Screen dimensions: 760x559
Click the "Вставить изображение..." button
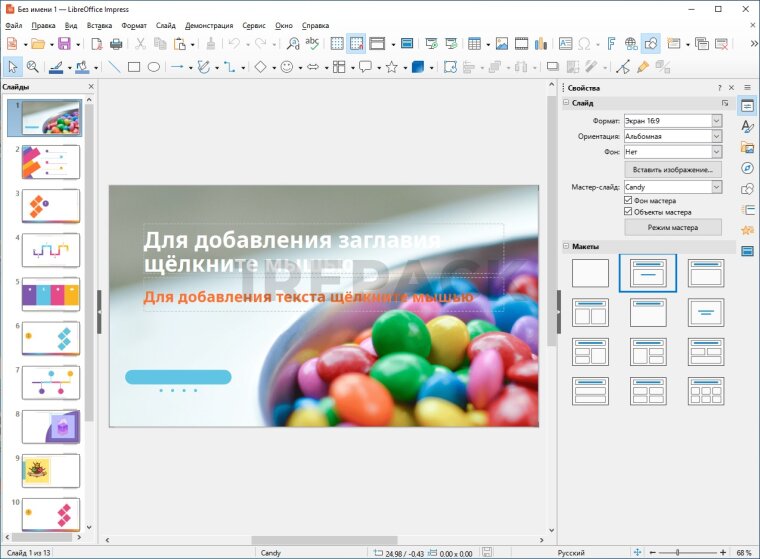(672, 170)
